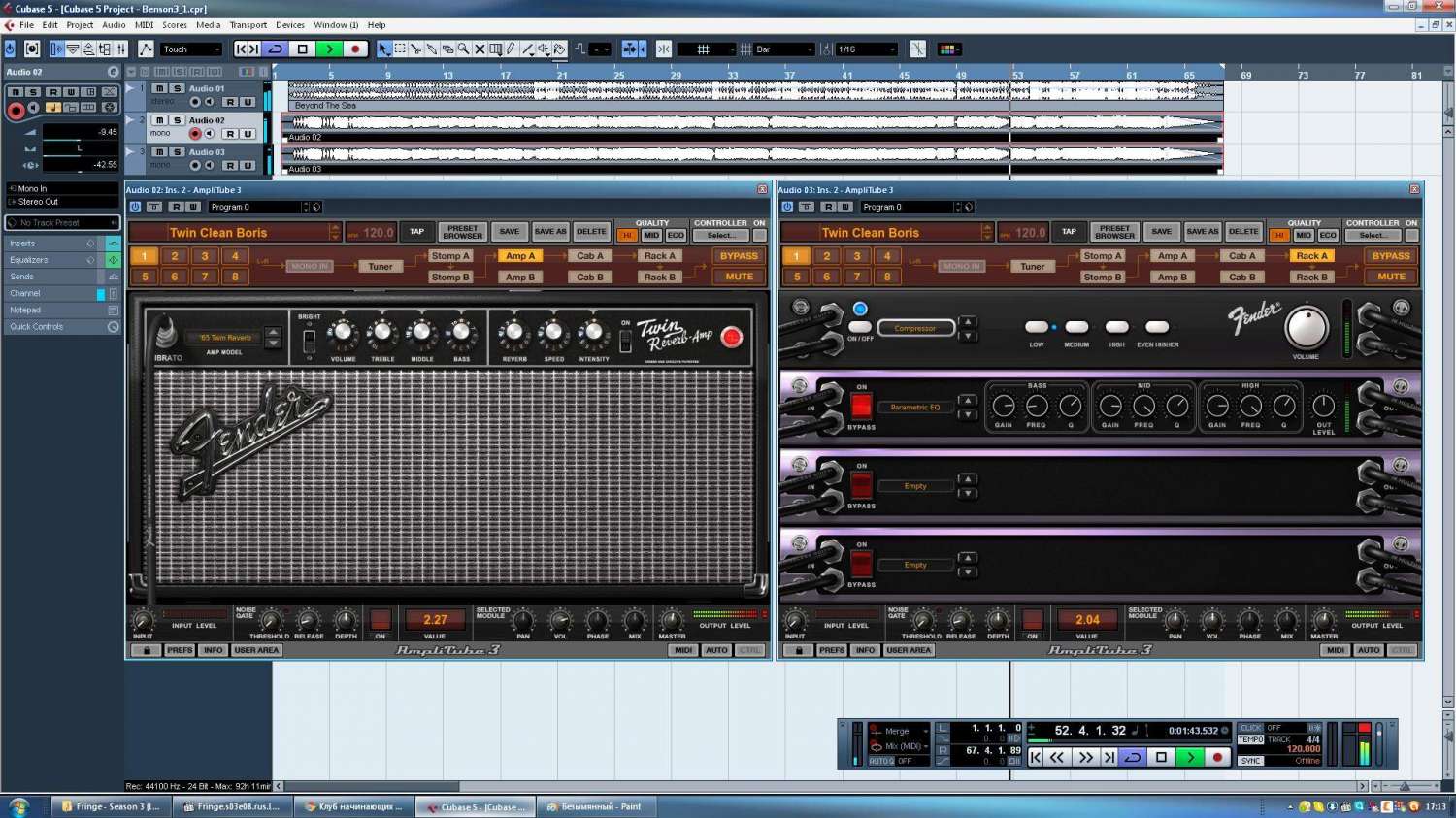Select the Mute X tool in toolbar
The image size is (1456, 818).
(480, 49)
